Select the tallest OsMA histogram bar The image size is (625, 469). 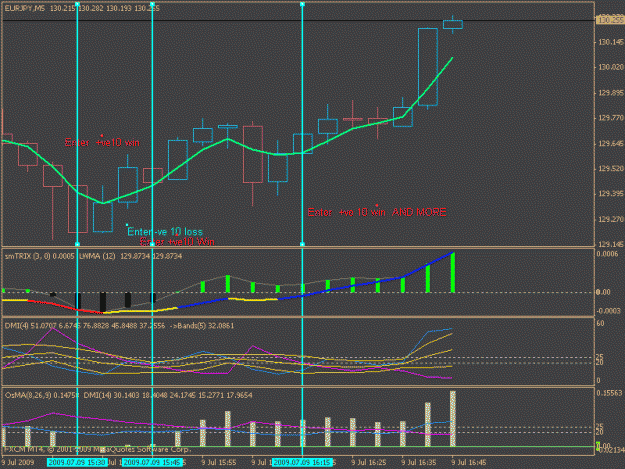(x=453, y=418)
